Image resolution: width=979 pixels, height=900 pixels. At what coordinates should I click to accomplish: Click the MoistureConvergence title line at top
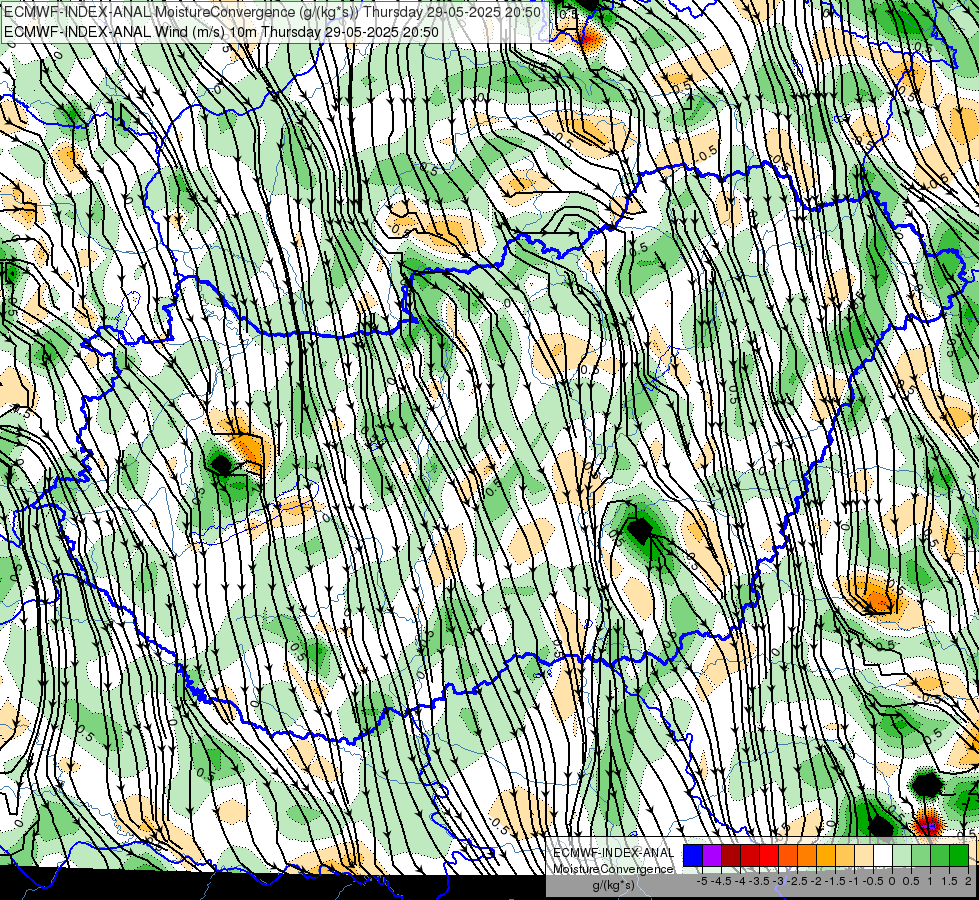pos(272,12)
